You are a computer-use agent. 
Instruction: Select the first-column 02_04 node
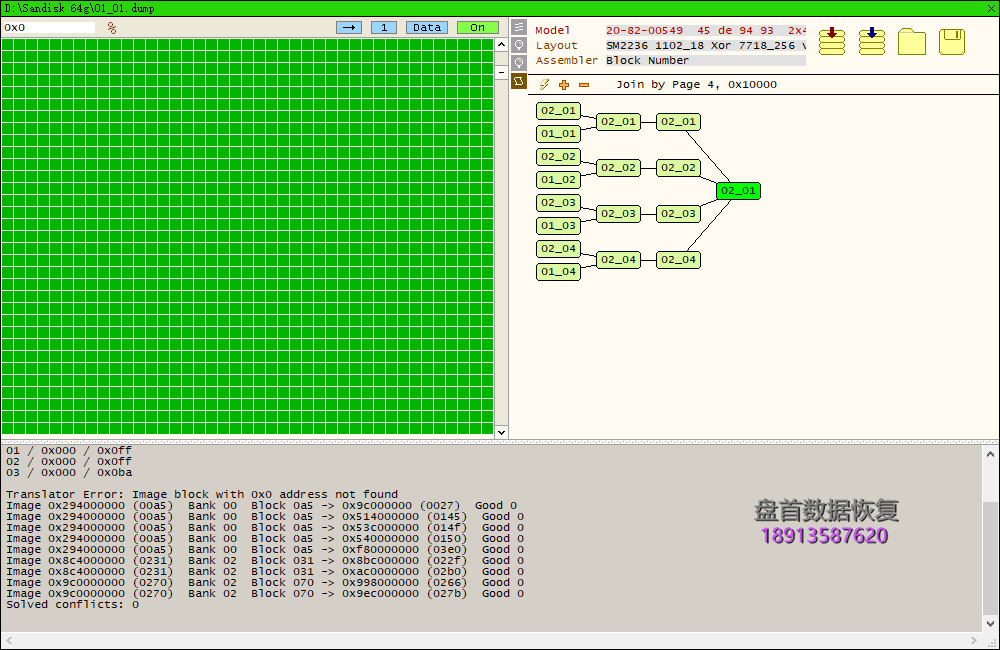(x=559, y=248)
